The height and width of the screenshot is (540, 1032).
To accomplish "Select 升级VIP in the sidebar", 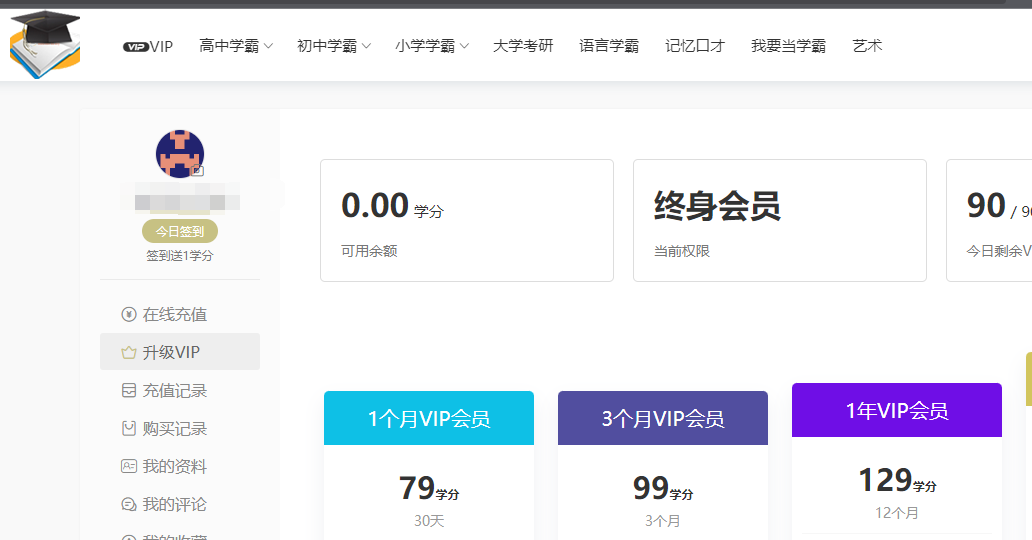I will pyautogui.click(x=180, y=352).
